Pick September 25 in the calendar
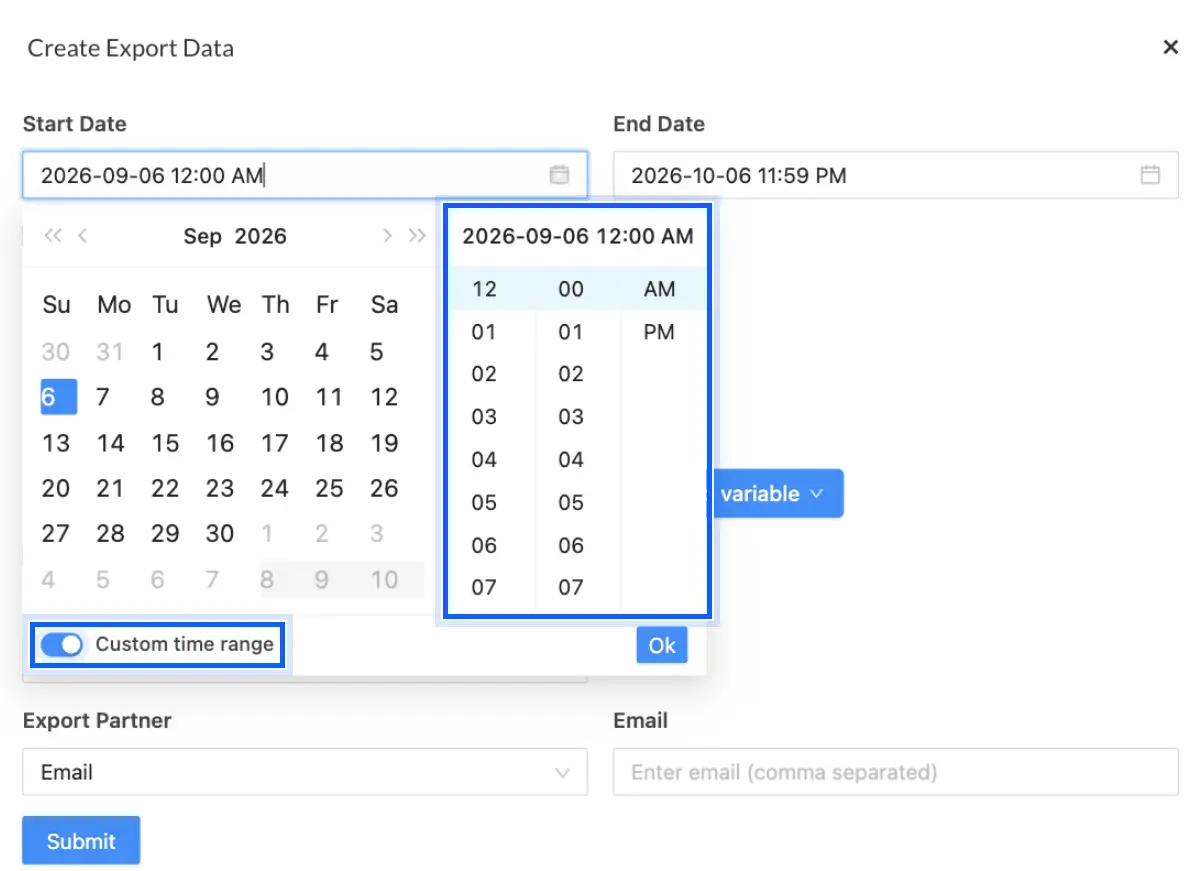The height and width of the screenshot is (871, 1202). click(329, 489)
